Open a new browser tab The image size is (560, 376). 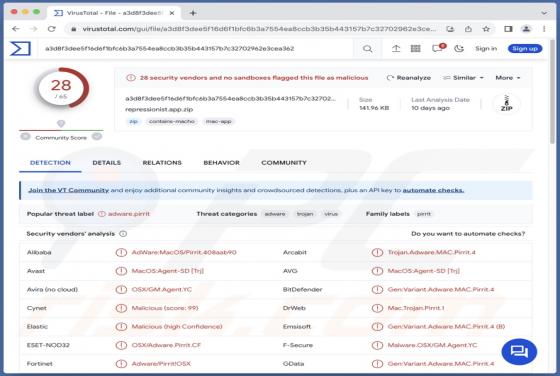coord(193,13)
